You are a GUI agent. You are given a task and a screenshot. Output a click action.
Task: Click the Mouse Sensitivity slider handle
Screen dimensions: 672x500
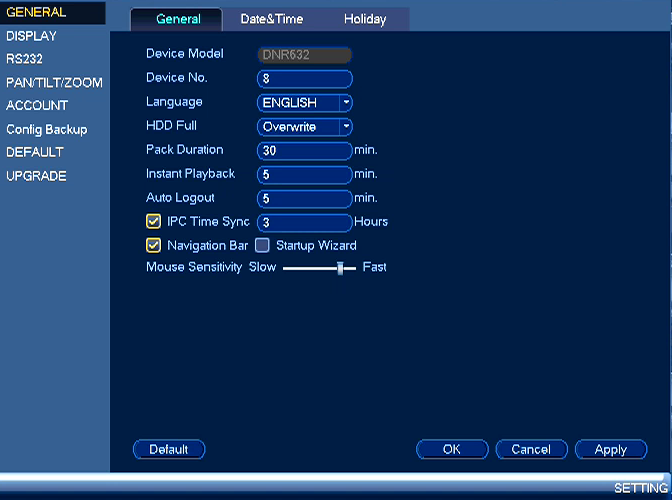(340, 268)
